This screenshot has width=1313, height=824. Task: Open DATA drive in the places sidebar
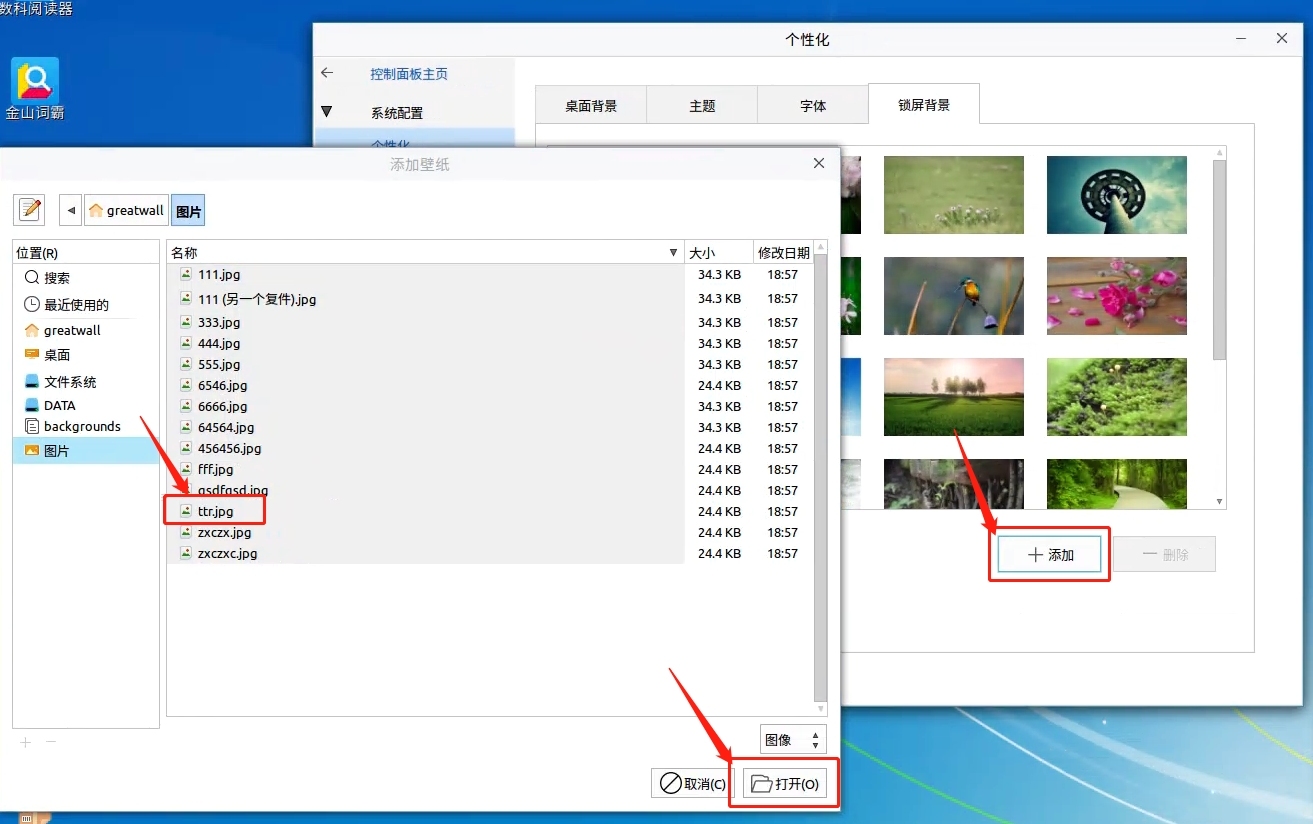click(86, 405)
